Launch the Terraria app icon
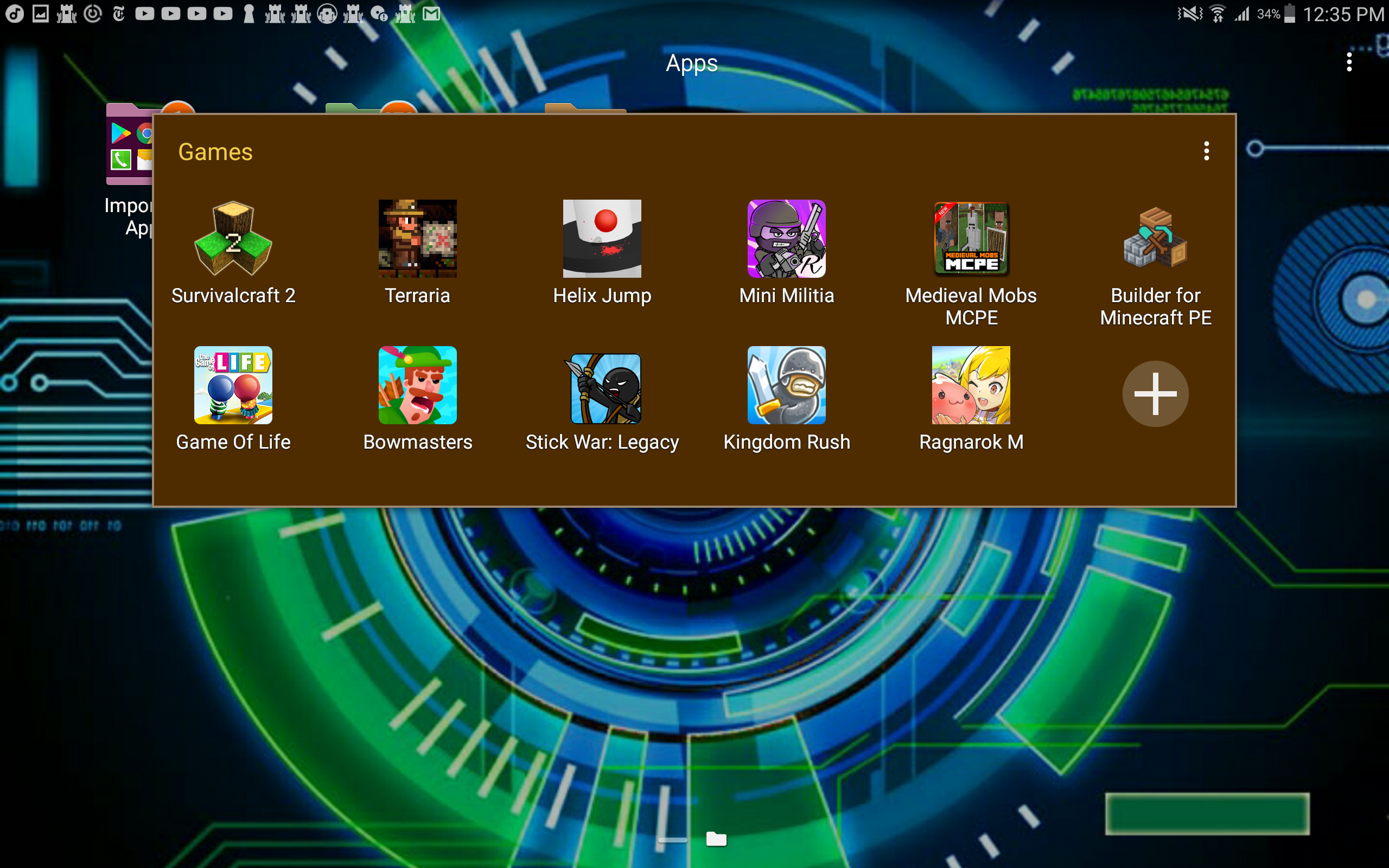The image size is (1389, 868). tap(417, 238)
